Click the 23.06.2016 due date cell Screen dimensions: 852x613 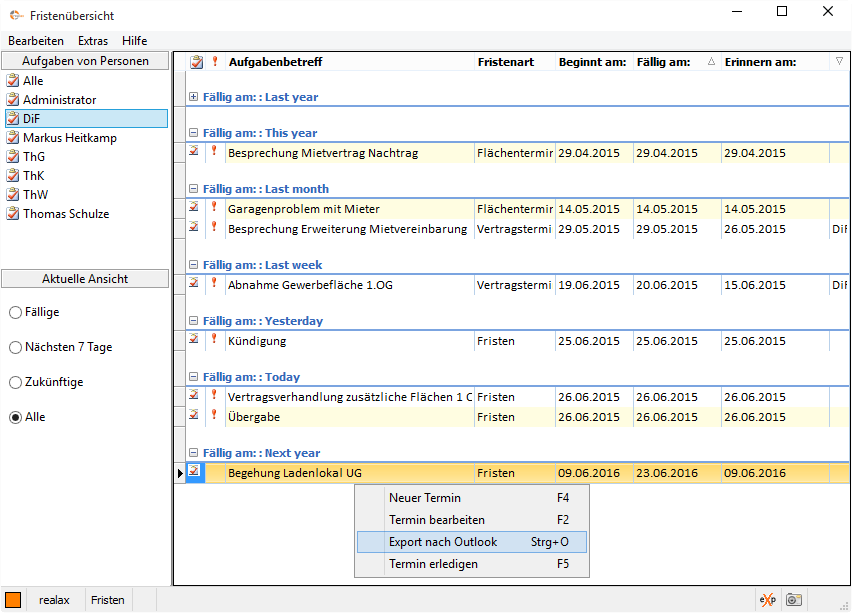676,473
